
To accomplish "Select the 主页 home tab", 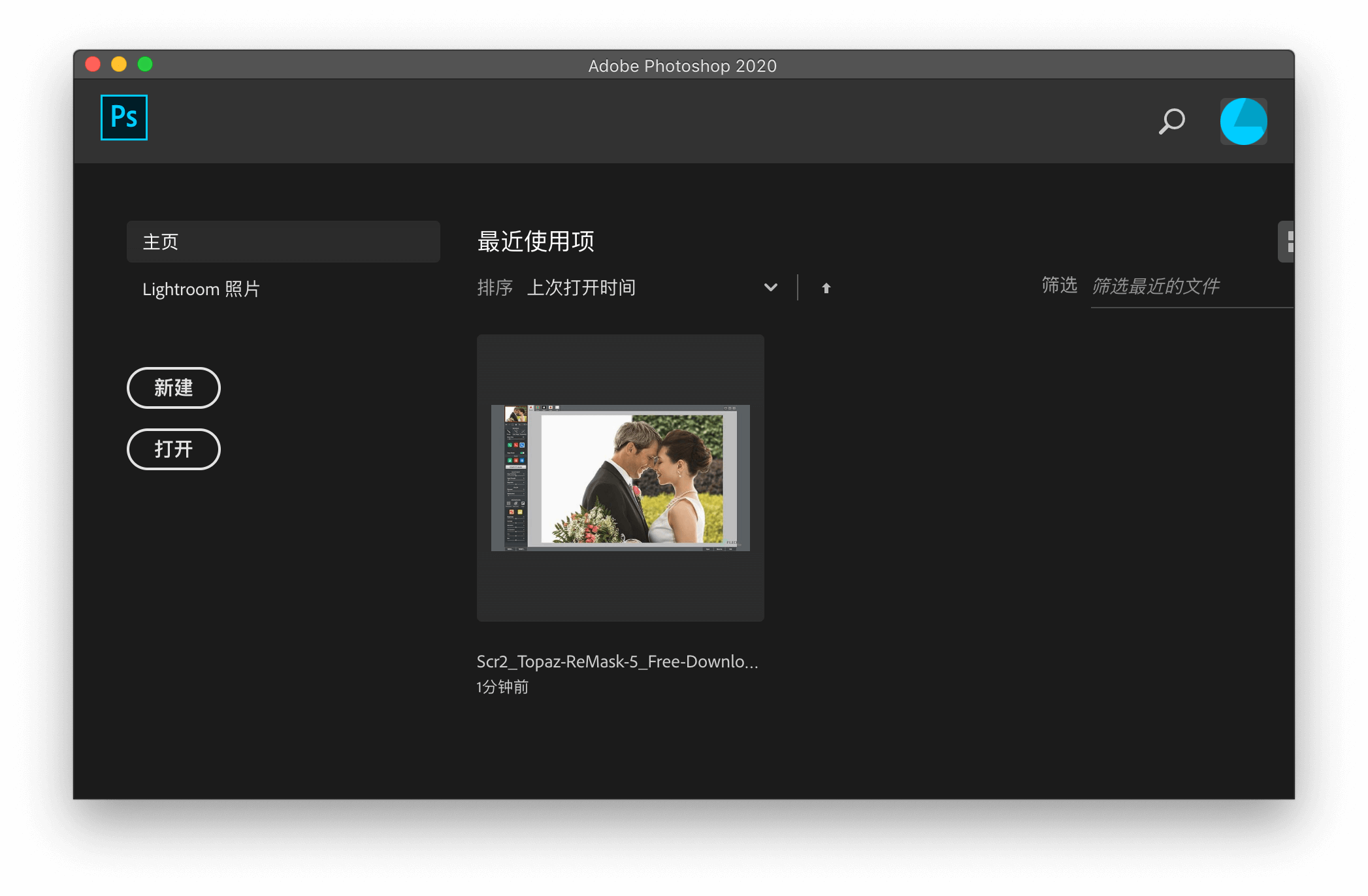I will (x=283, y=242).
